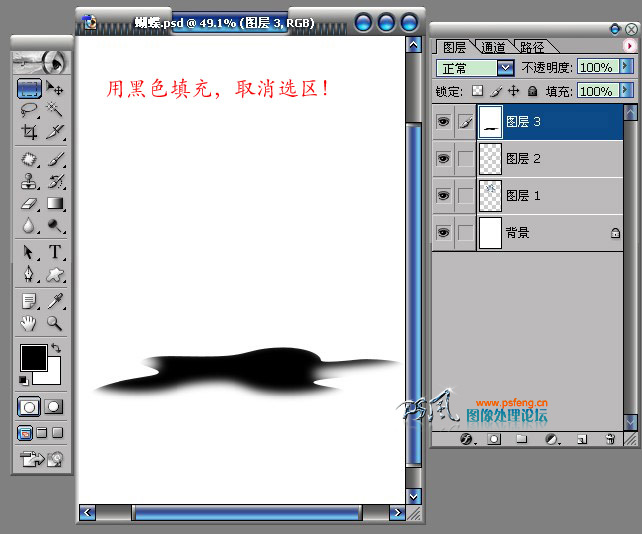Expand the 不透明度 opacity arrow
642x534 pixels.
(626, 66)
